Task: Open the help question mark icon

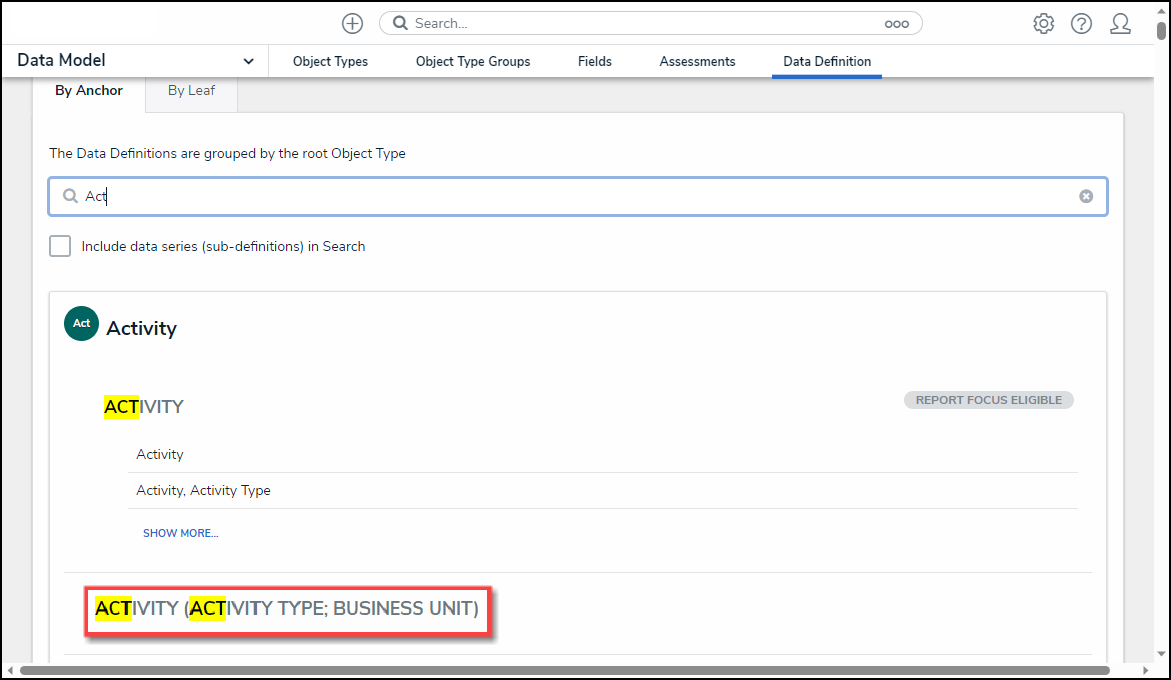Action: pyautogui.click(x=1081, y=23)
